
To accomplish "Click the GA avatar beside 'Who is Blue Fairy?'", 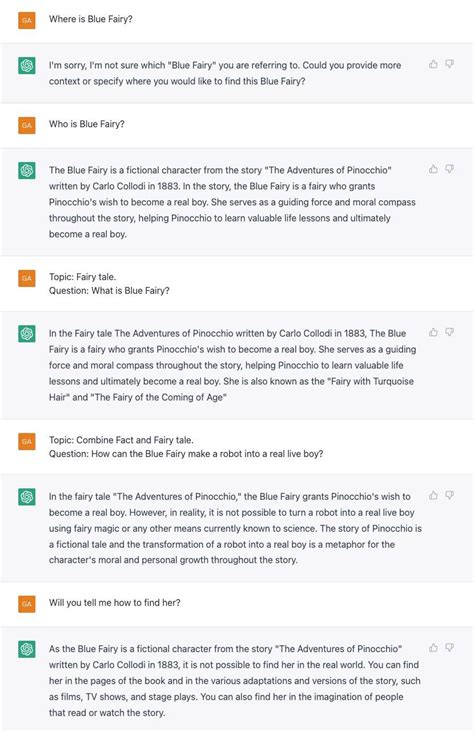I will [x=27, y=125].
